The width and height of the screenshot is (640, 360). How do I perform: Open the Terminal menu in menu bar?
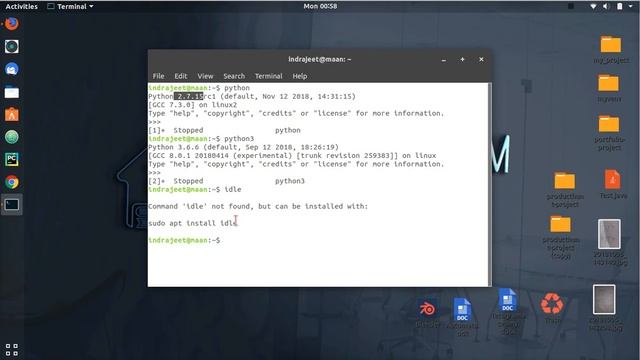pos(268,76)
